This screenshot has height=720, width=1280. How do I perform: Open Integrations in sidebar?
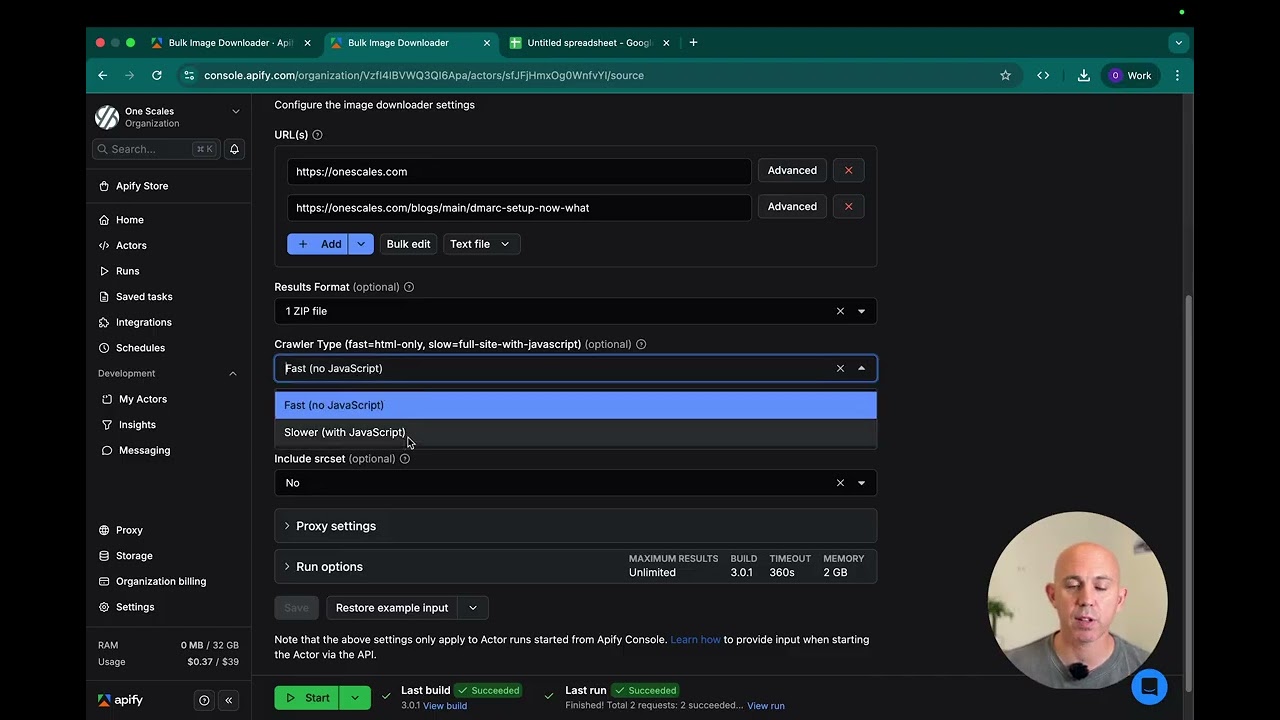tap(143, 322)
